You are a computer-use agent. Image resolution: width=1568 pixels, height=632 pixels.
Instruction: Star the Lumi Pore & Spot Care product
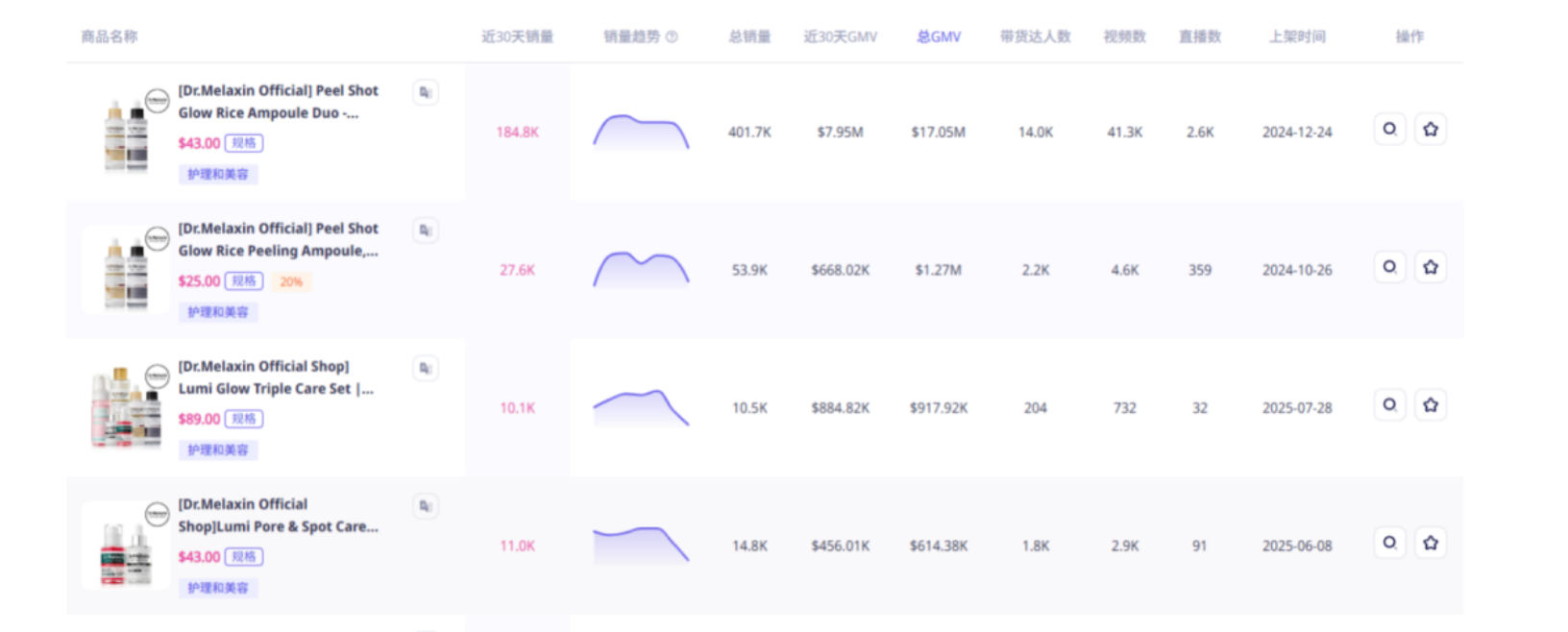click(x=1431, y=543)
